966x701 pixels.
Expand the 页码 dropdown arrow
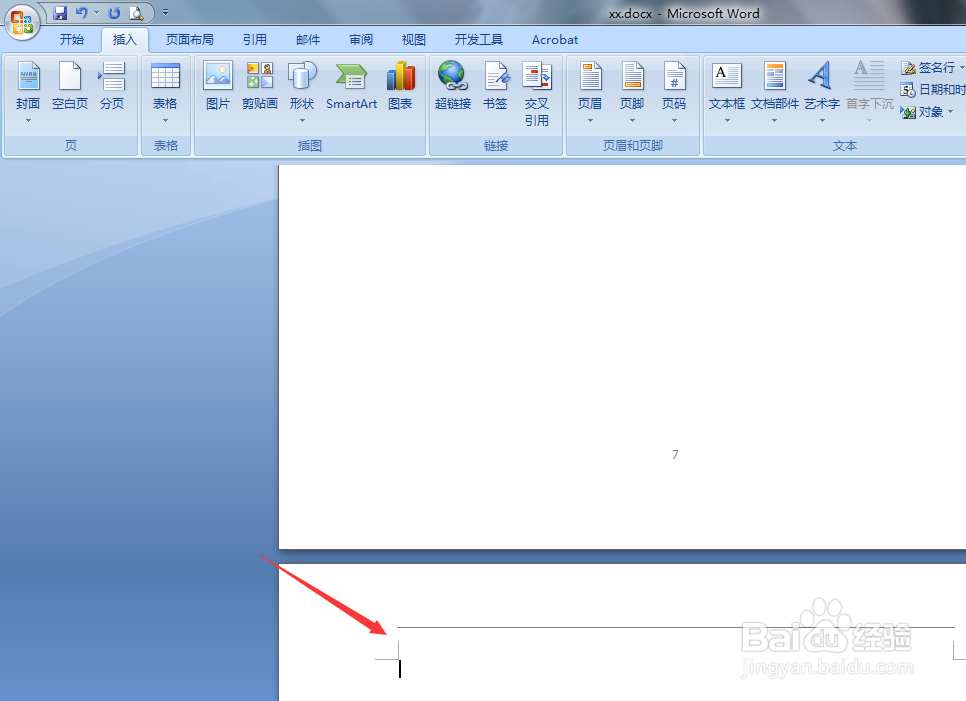673,121
